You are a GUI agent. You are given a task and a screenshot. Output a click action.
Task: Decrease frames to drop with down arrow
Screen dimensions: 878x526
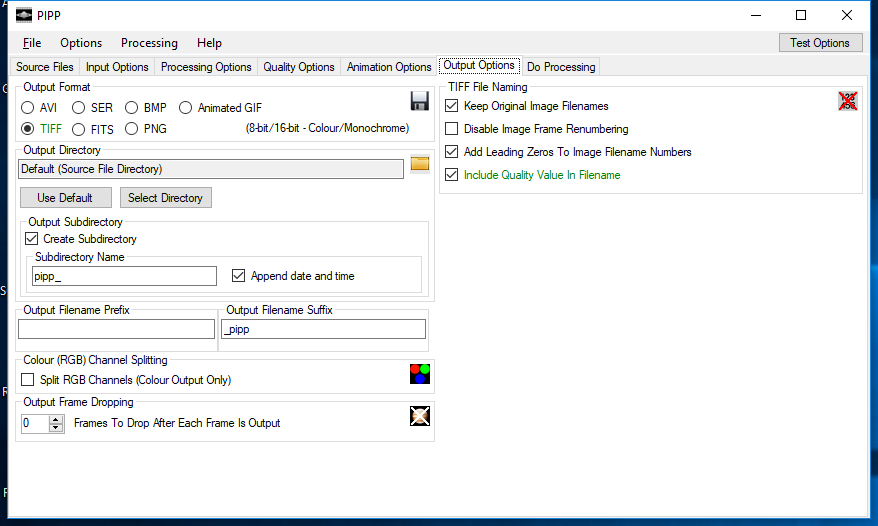coord(55,427)
